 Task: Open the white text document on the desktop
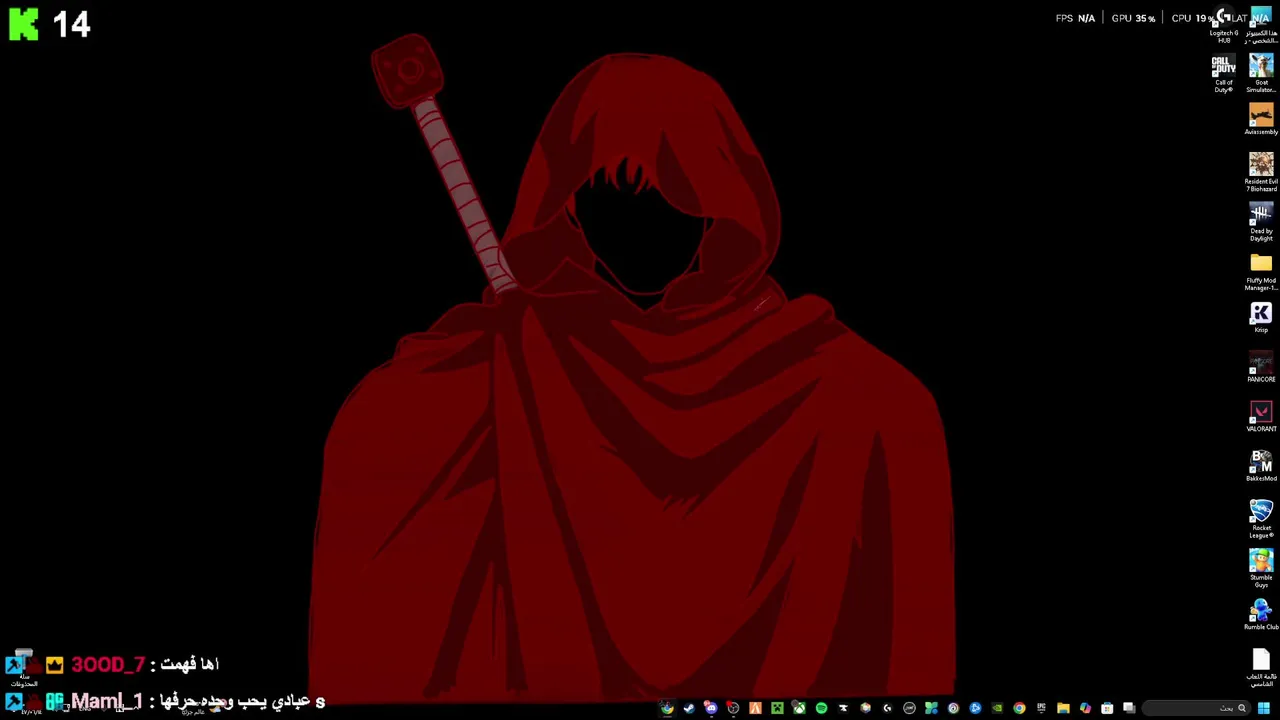click(1261, 667)
